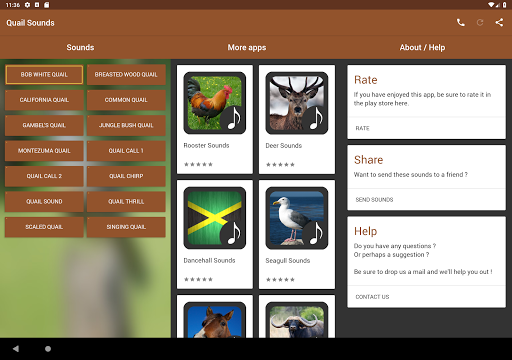Viewport: 512px width, 360px height.
Task: Tap the Android home circle button
Action: (48, 349)
